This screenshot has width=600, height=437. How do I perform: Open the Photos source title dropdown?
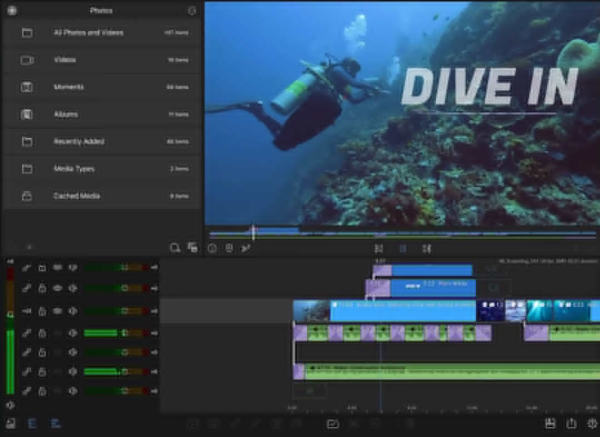click(101, 11)
